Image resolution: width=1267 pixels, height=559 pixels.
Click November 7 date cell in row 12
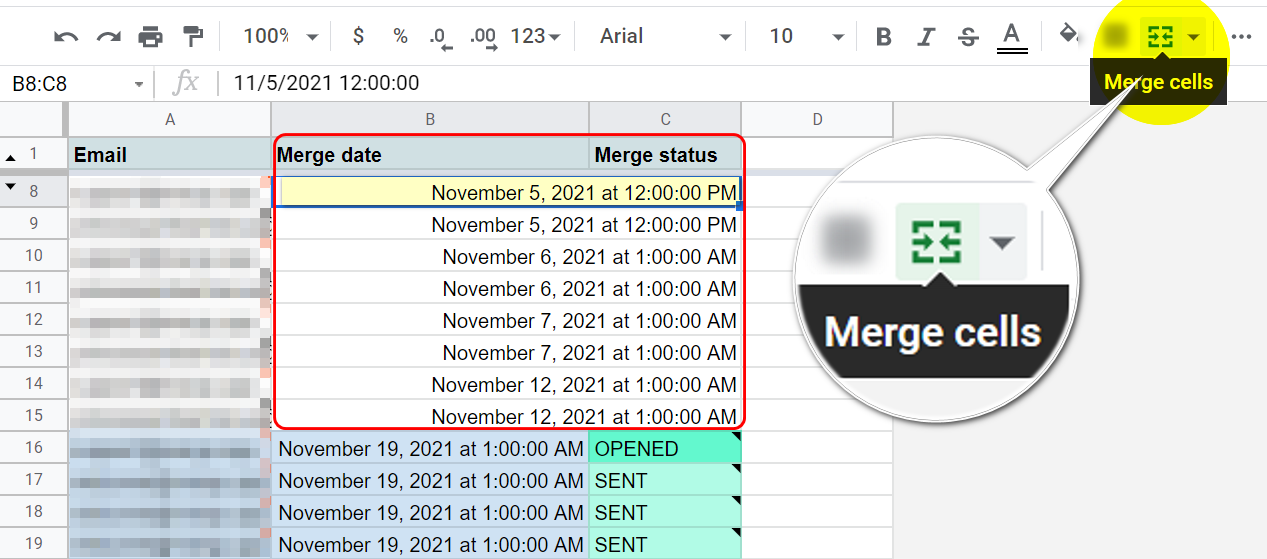pos(507,320)
